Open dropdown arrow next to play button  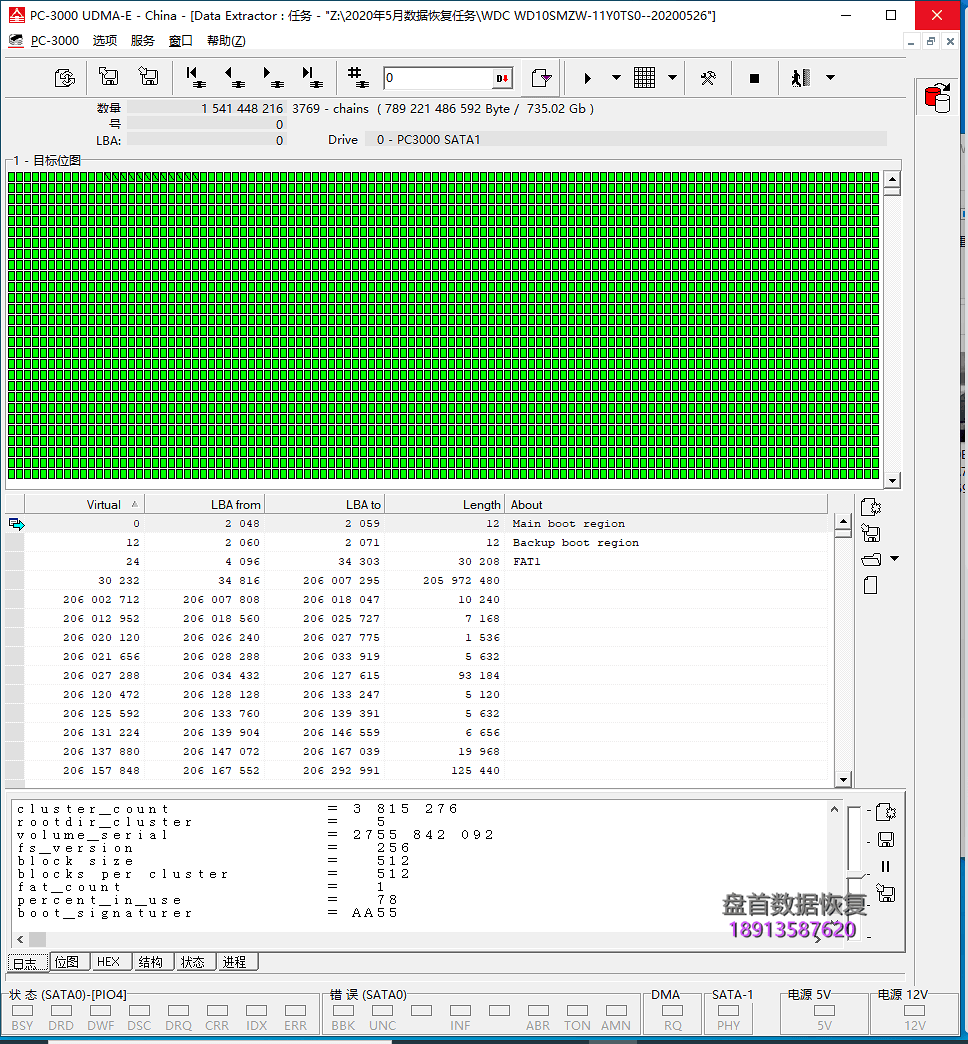pos(616,78)
